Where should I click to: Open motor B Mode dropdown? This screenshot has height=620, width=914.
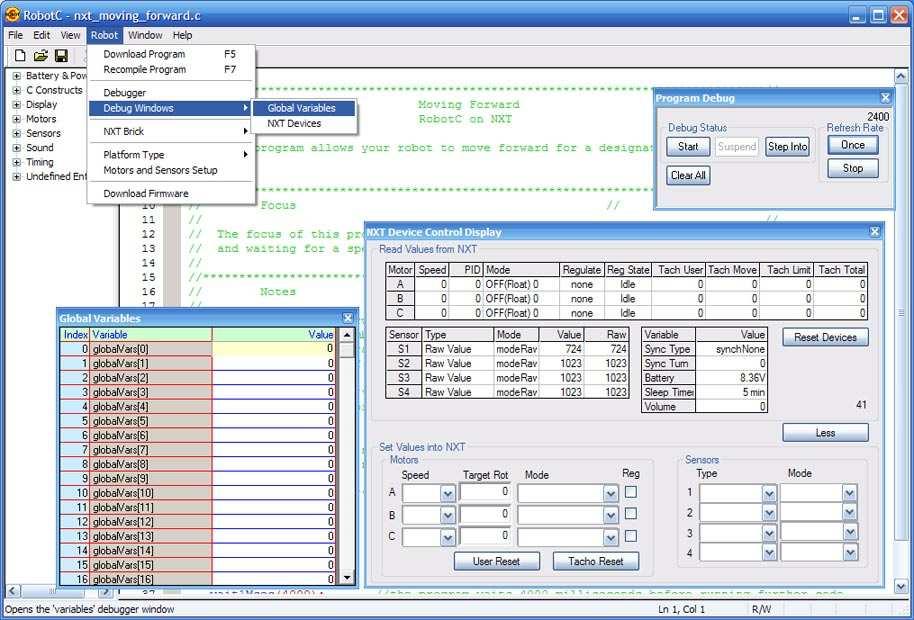pos(610,516)
